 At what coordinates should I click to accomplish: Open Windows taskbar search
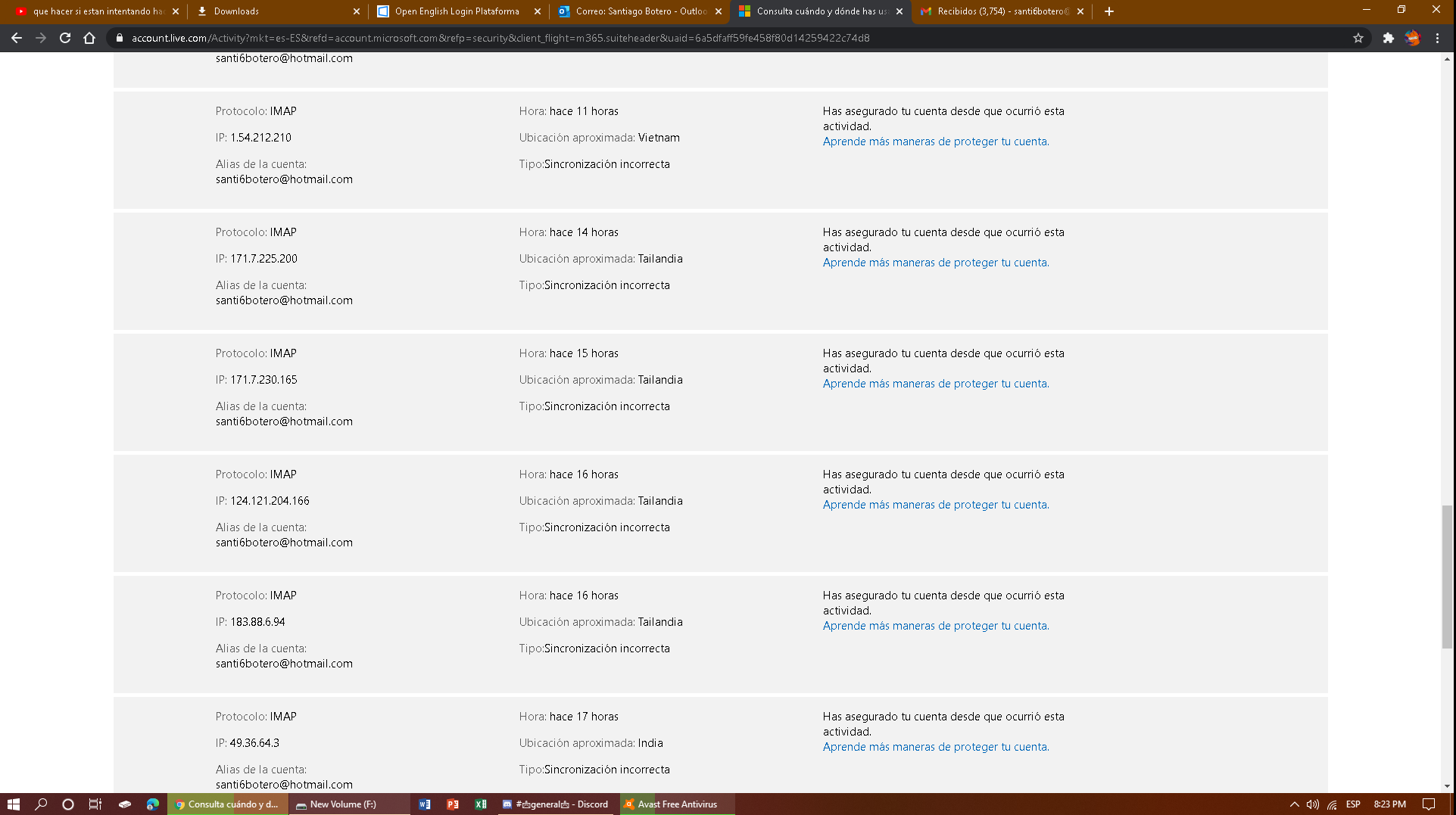tap(41, 804)
